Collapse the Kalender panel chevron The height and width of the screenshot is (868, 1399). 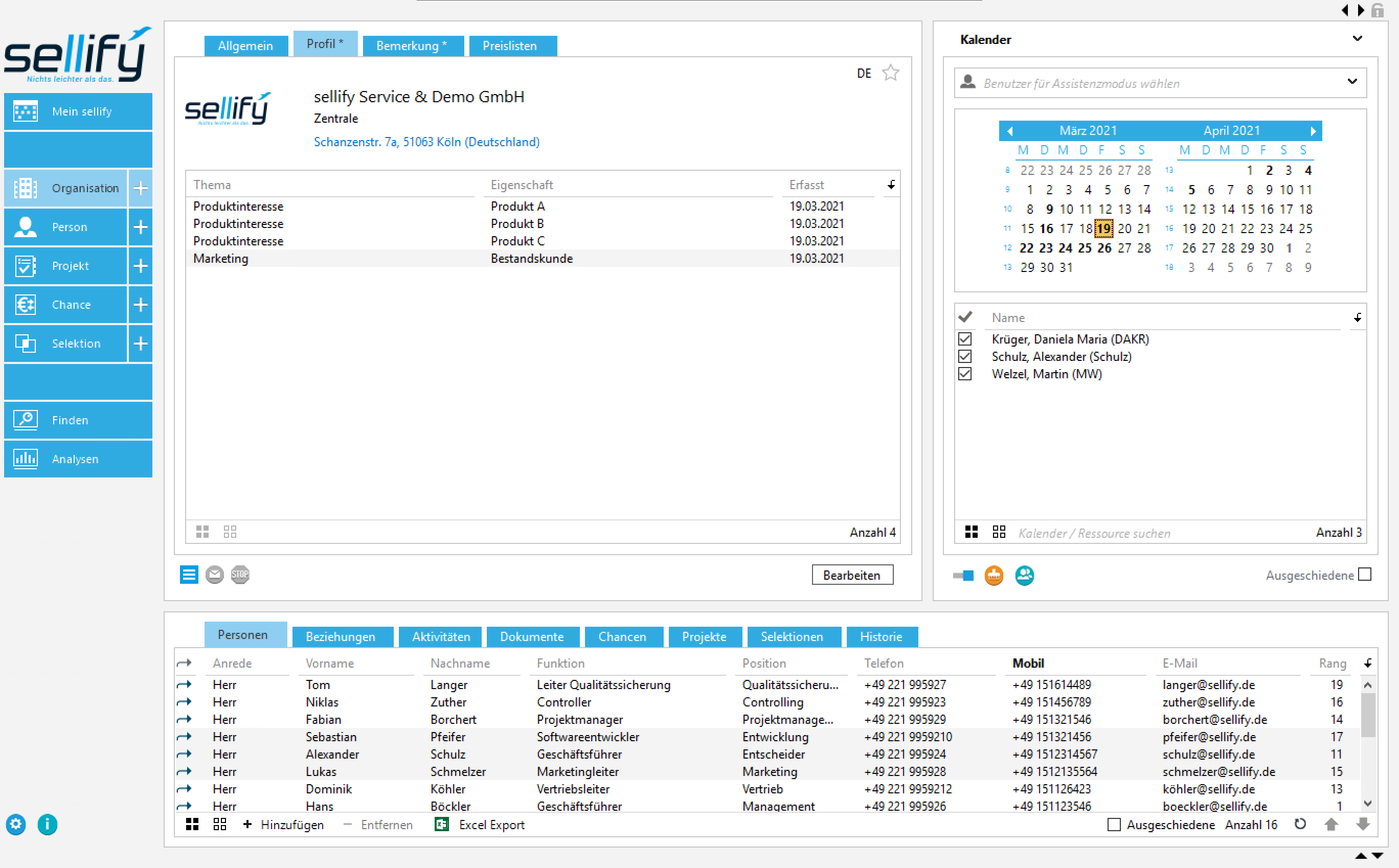tap(1357, 39)
